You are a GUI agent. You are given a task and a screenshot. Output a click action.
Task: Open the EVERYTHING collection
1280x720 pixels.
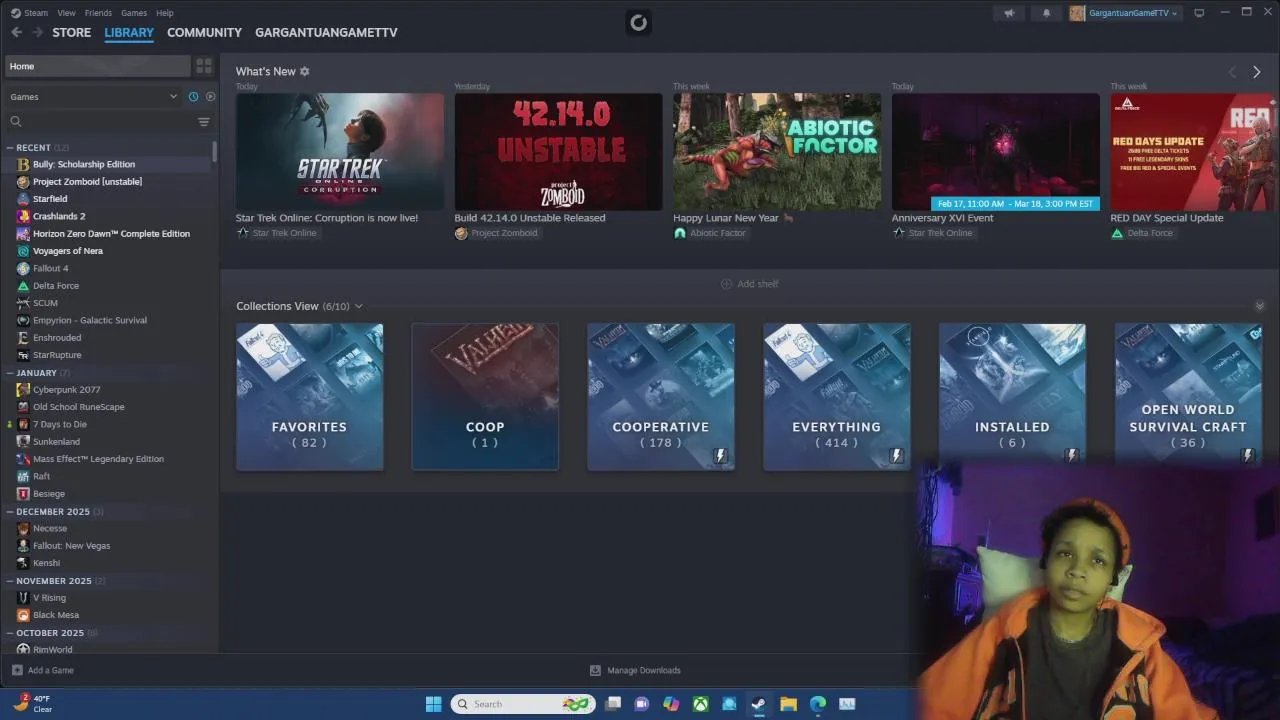837,397
